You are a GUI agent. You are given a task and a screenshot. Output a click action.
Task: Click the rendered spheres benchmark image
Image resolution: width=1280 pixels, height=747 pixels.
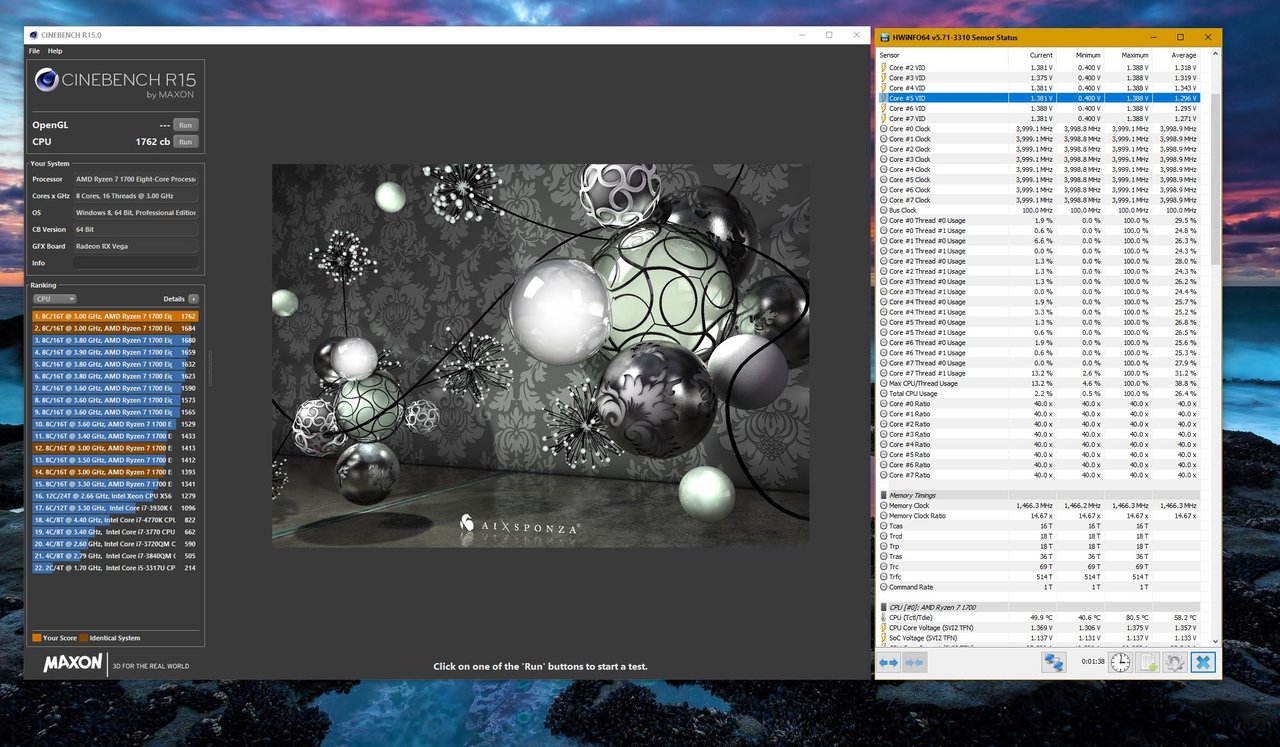(540, 355)
